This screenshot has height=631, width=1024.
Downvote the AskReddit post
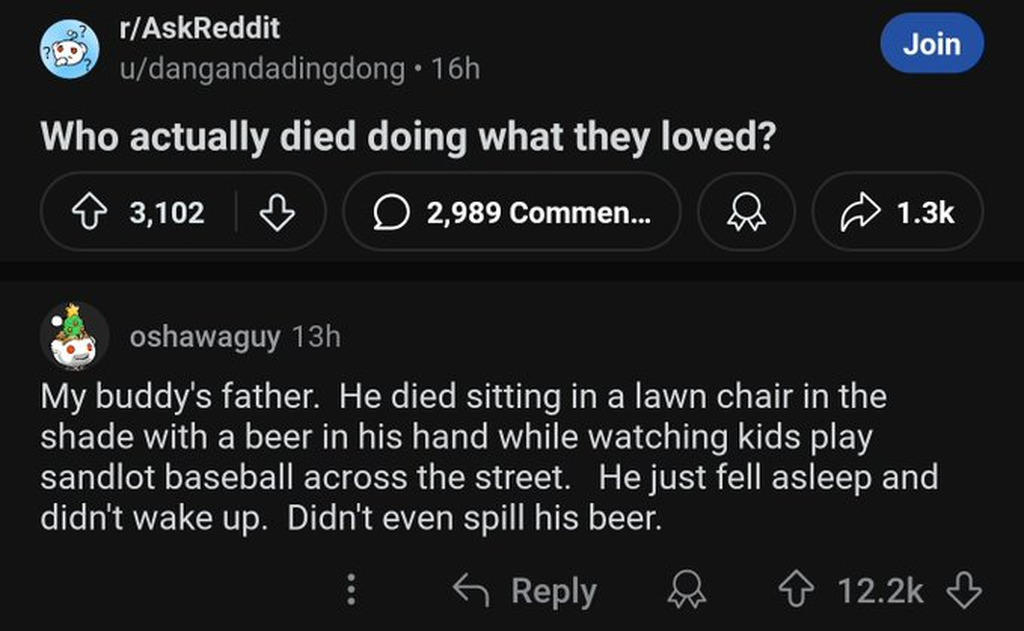tap(277, 212)
